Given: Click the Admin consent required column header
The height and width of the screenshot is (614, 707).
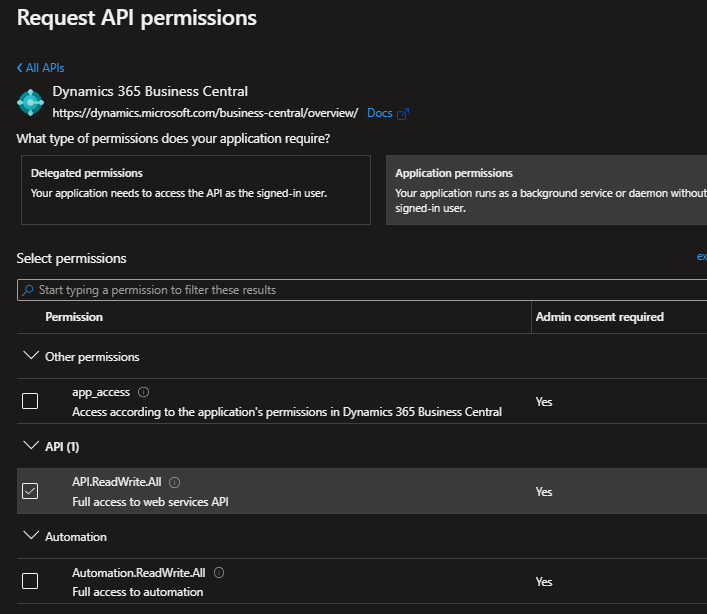Looking at the screenshot, I should click(600, 317).
